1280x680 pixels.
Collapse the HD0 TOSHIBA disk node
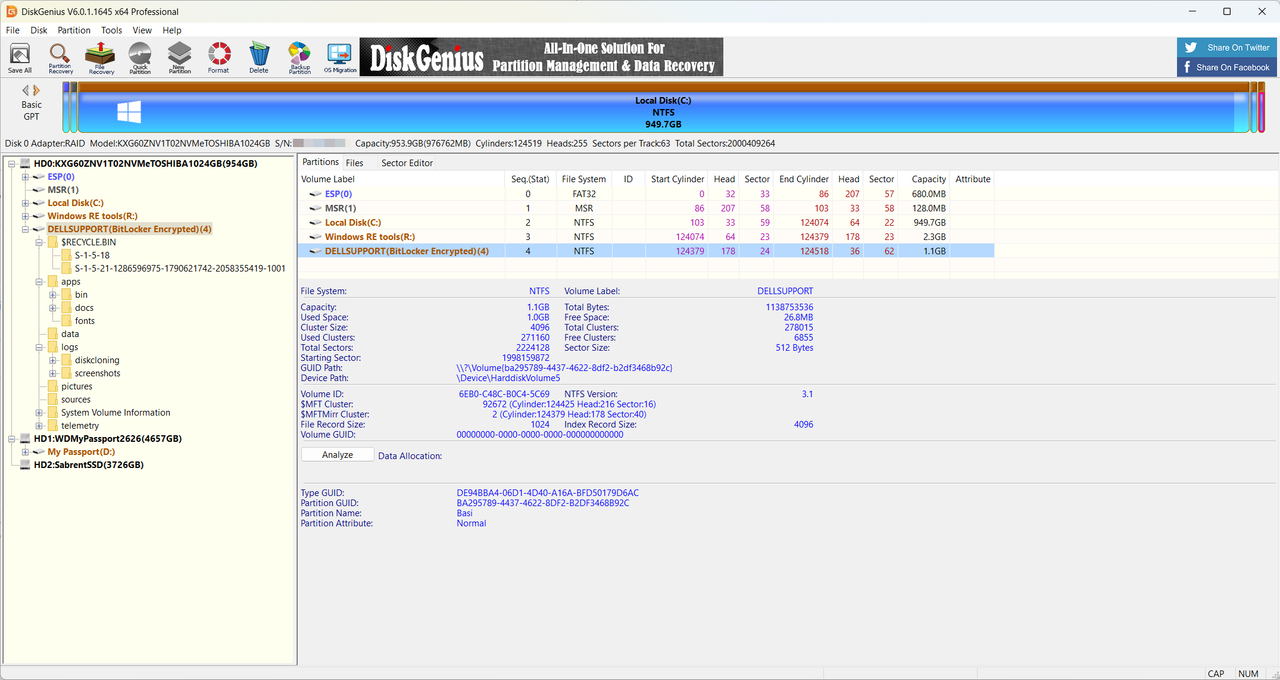[x=12, y=163]
